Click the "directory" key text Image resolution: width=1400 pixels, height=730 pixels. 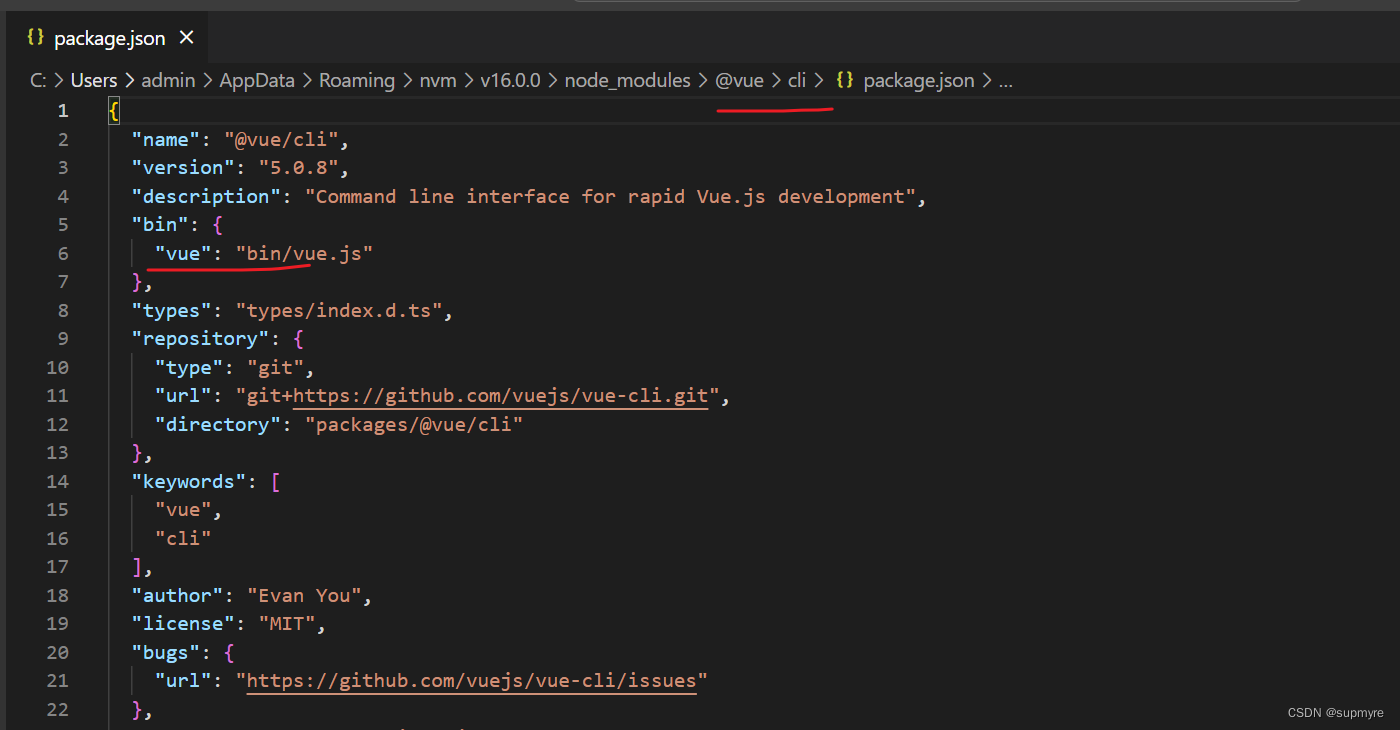tap(218, 425)
